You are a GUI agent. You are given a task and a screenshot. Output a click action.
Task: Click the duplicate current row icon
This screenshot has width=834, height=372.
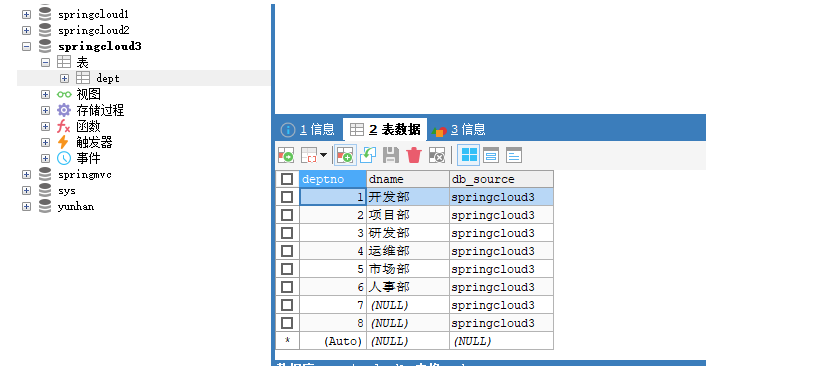368,155
